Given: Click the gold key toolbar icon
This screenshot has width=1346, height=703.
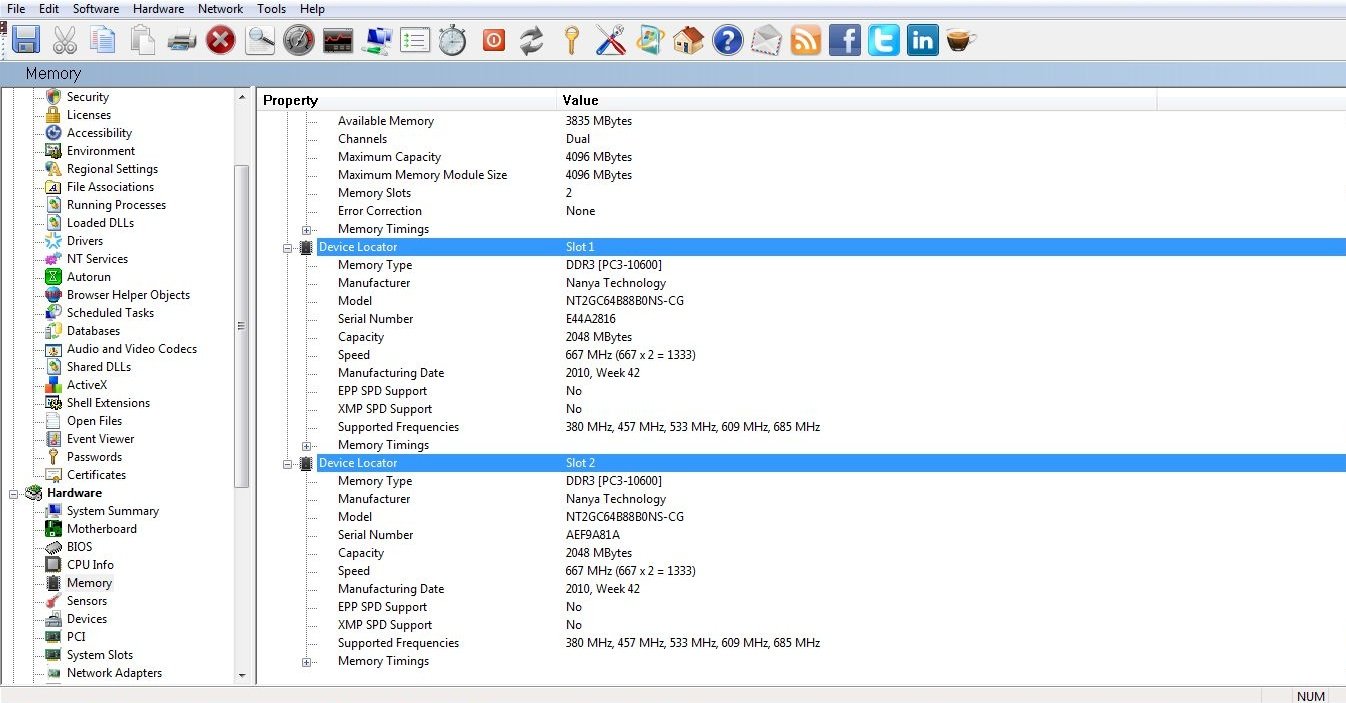Looking at the screenshot, I should [571, 41].
